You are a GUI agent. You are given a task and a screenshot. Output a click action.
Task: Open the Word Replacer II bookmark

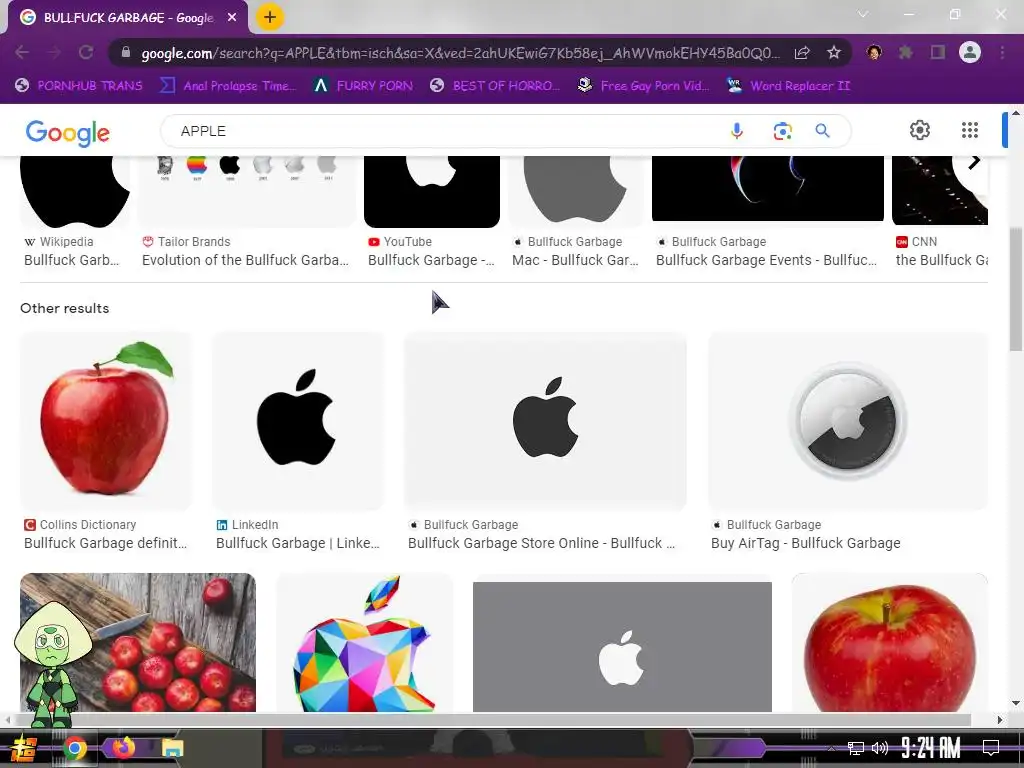point(789,86)
